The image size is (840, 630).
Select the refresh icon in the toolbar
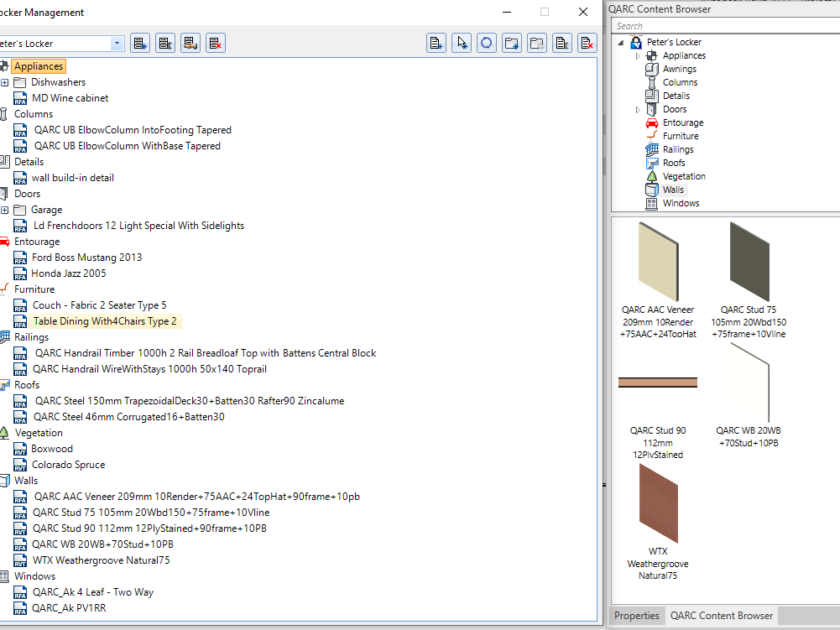pyautogui.click(x=486, y=43)
